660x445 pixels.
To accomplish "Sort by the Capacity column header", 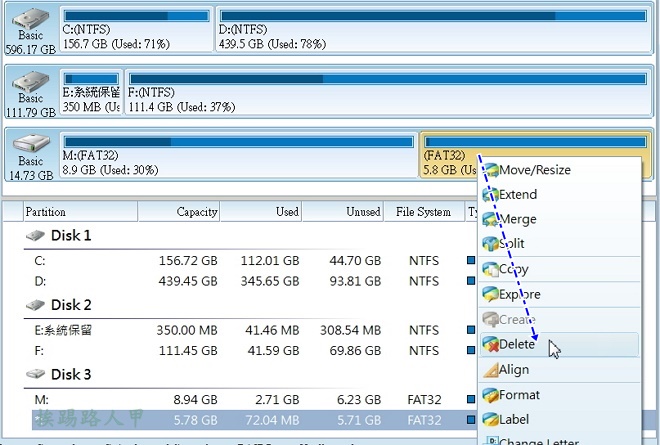I will (x=179, y=212).
